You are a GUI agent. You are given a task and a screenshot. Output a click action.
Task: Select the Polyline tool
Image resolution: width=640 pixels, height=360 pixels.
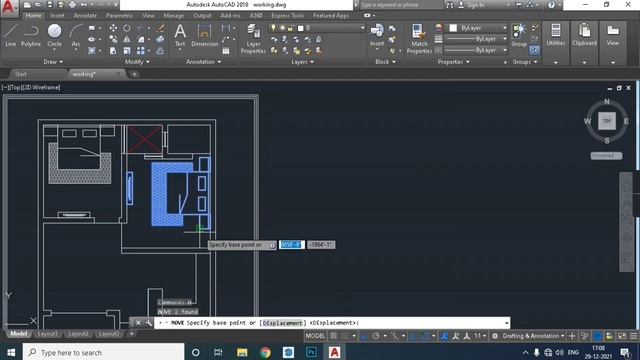tap(31, 35)
